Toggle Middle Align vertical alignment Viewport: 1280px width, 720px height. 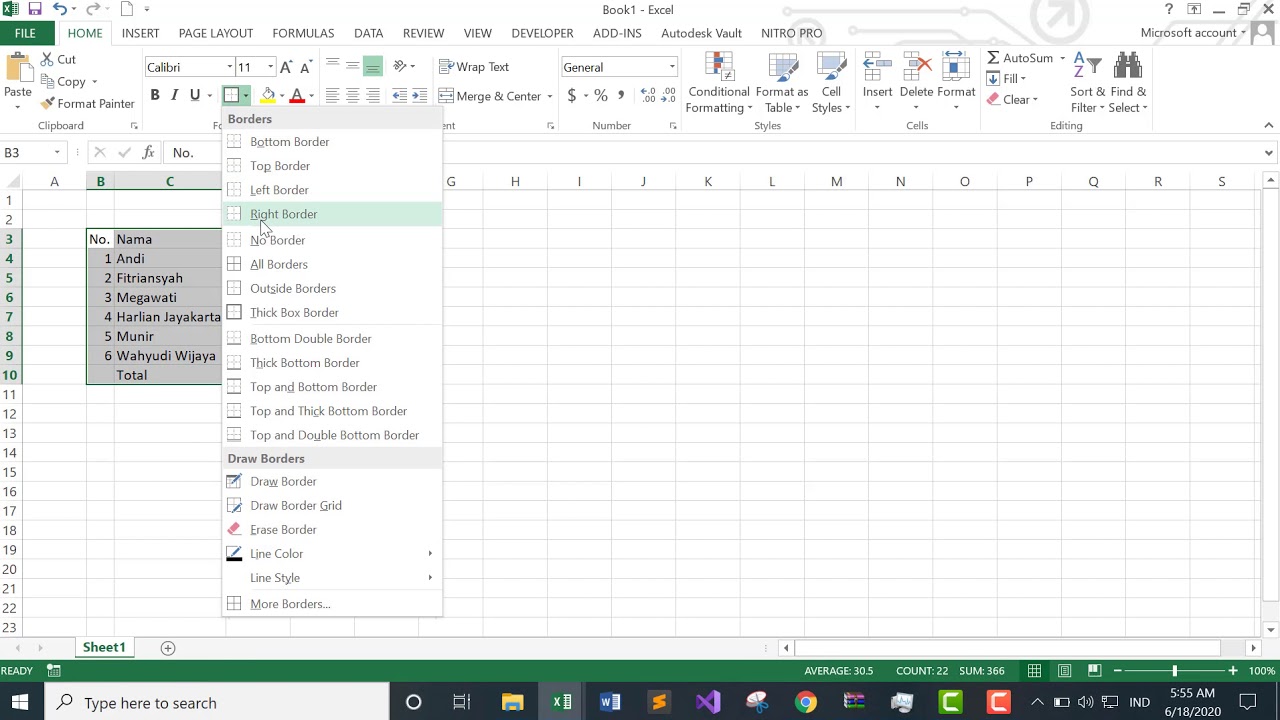tap(352, 67)
